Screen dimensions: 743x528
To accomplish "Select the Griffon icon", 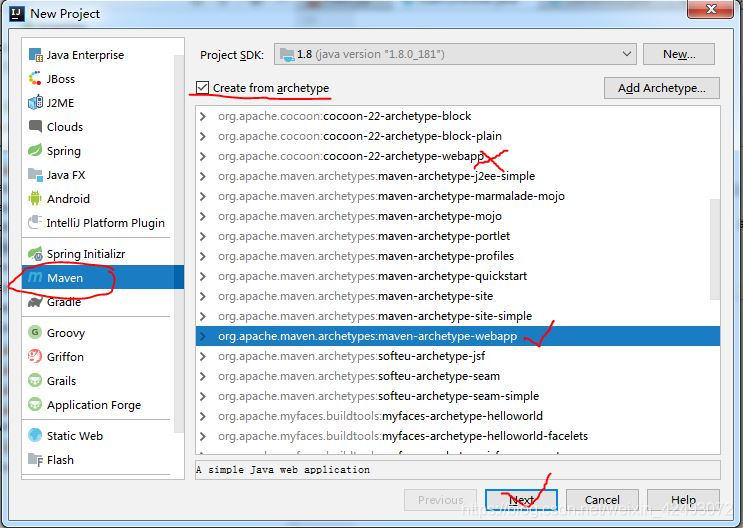I will (x=35, y=356).
